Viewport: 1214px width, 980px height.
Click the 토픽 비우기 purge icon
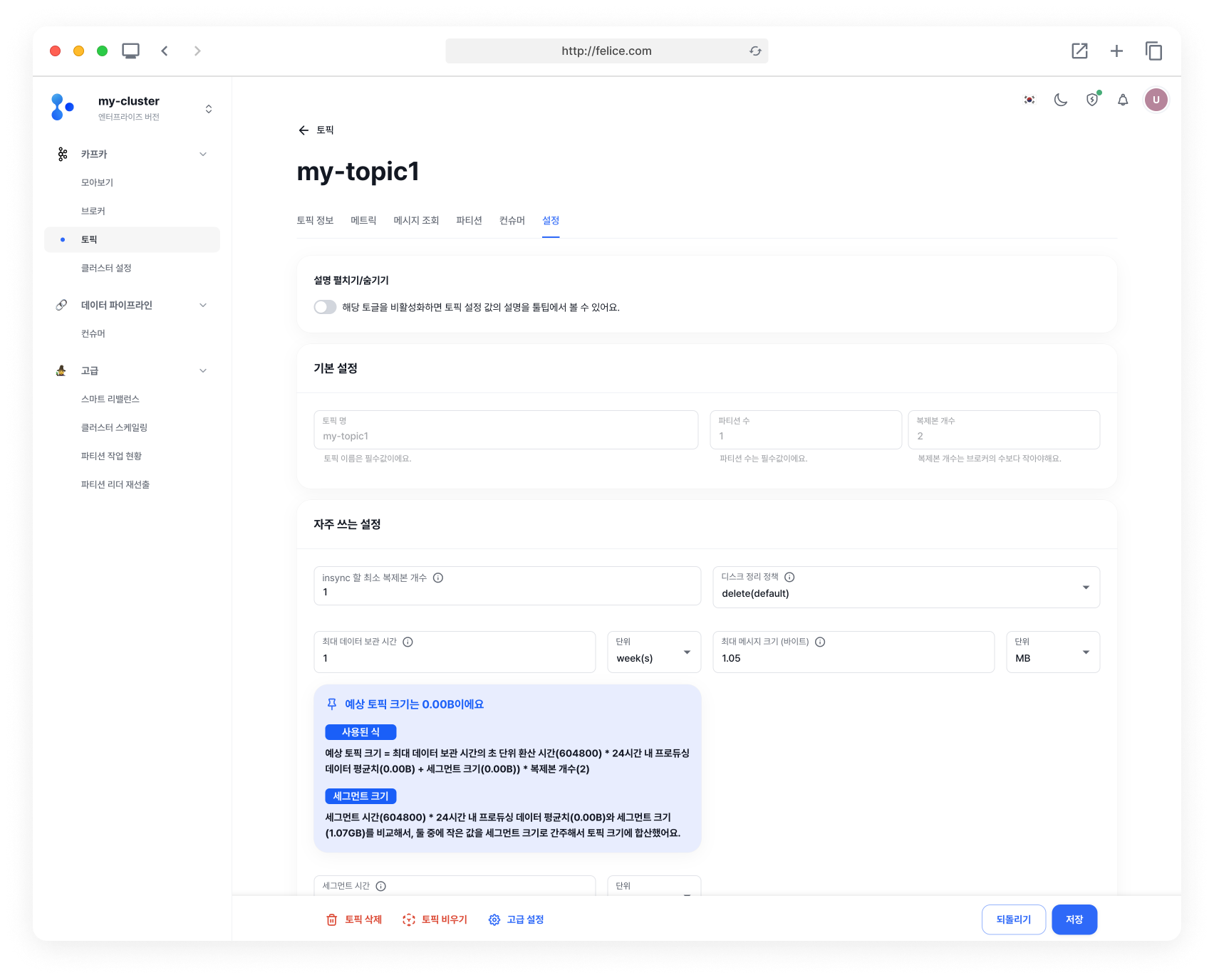[x=408, y=920]
